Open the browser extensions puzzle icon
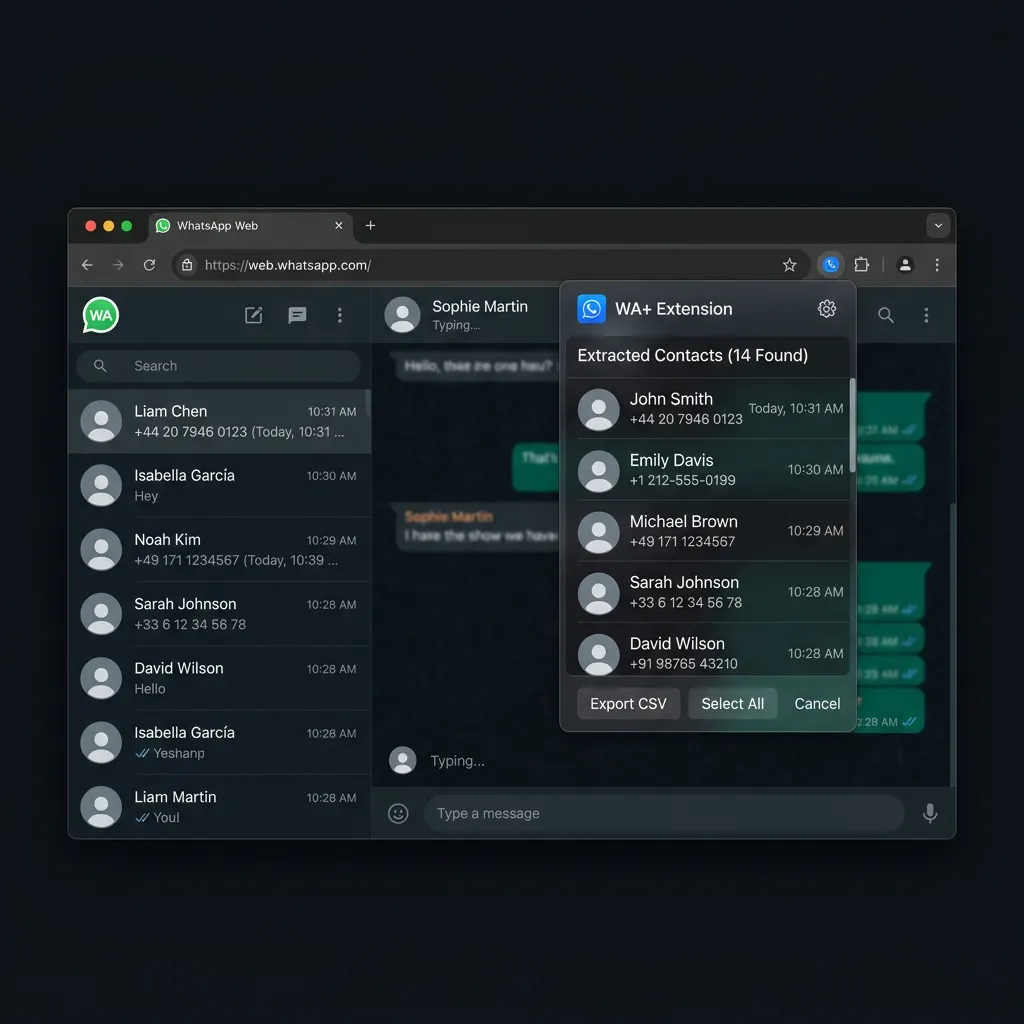Viewport: 1024px width, 1024px height. click(861, 264)
